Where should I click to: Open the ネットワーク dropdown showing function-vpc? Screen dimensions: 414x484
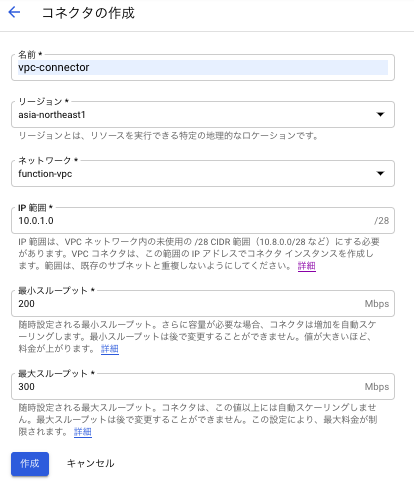(x=203, y=174)
